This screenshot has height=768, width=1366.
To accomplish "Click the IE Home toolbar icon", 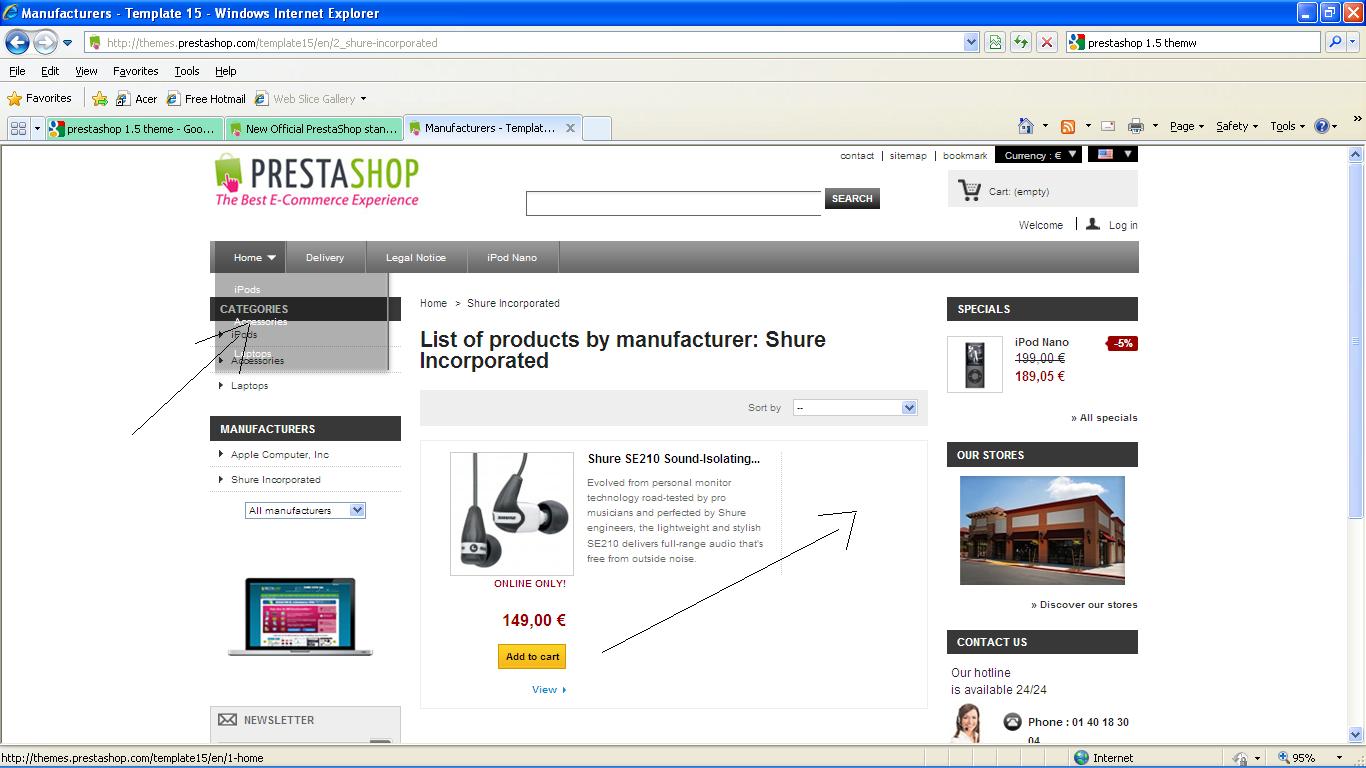I will 1025,126.
